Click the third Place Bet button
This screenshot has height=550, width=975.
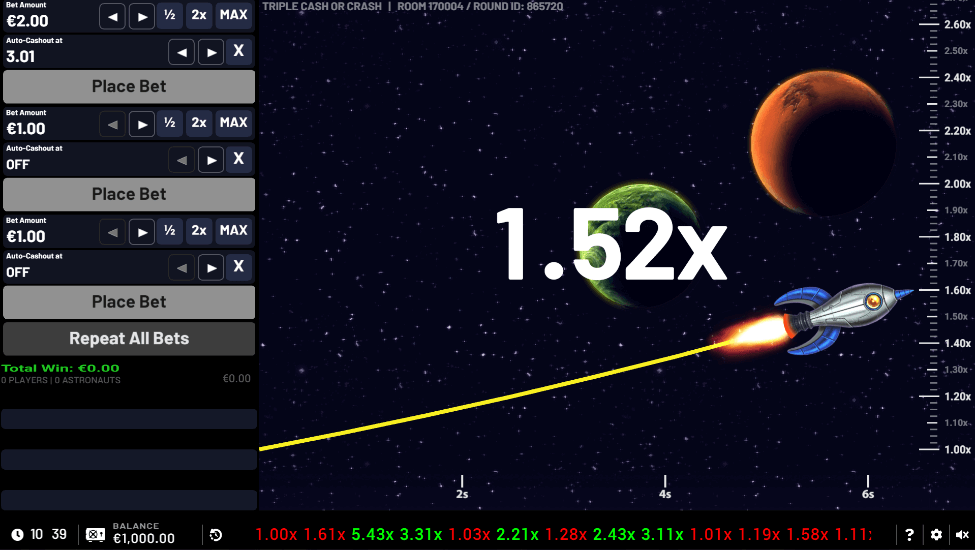coord(129,302)
